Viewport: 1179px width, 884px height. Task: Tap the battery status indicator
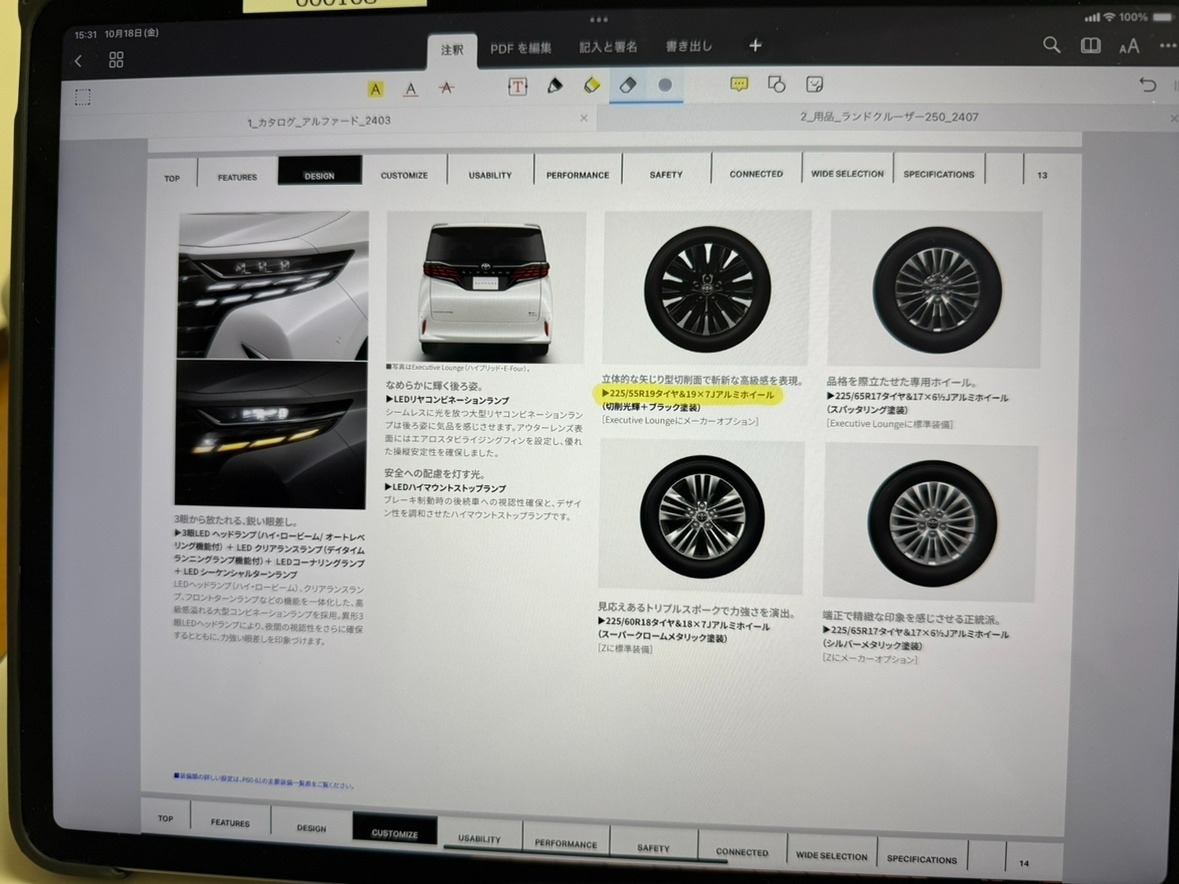click(x=1162, y=17)
